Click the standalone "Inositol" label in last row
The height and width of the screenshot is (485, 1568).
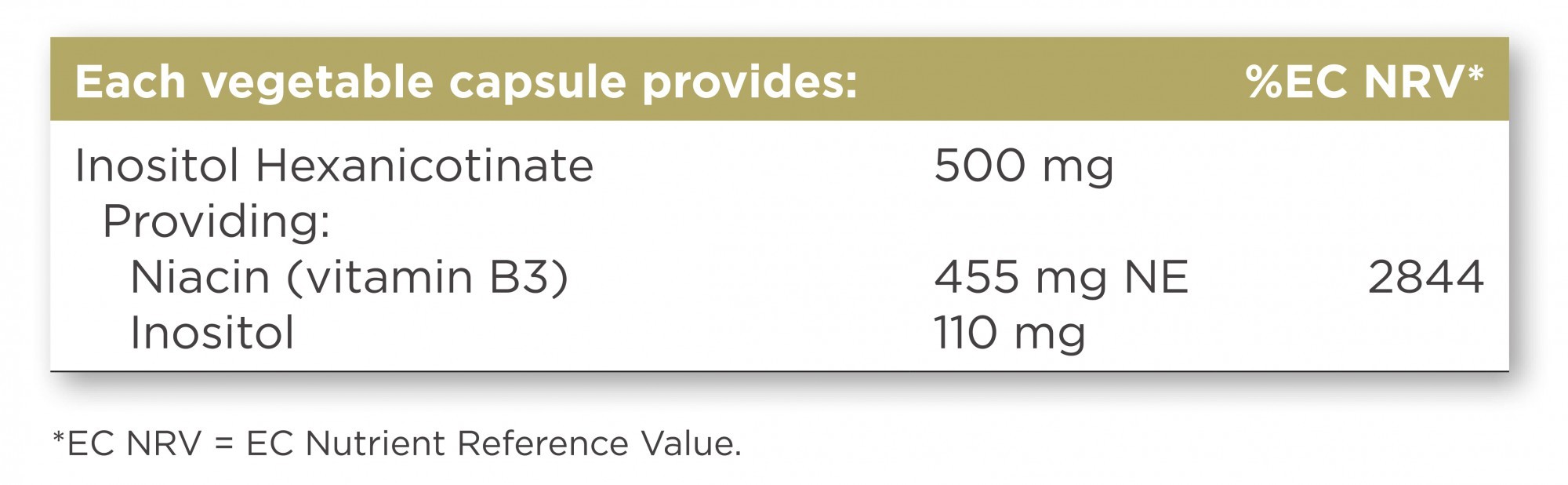coord(212,333)
